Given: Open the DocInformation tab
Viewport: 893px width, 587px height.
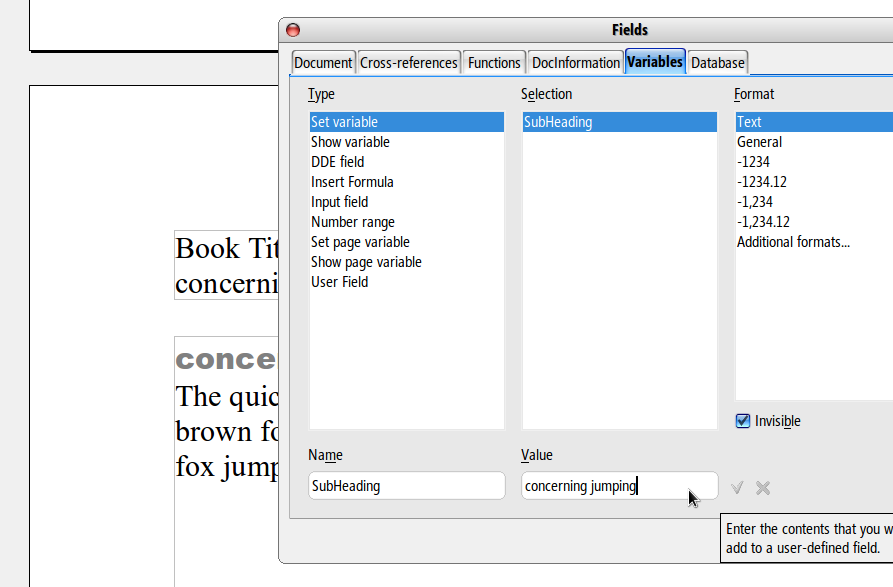Looking at the screenshot, I should coord(576,62).
